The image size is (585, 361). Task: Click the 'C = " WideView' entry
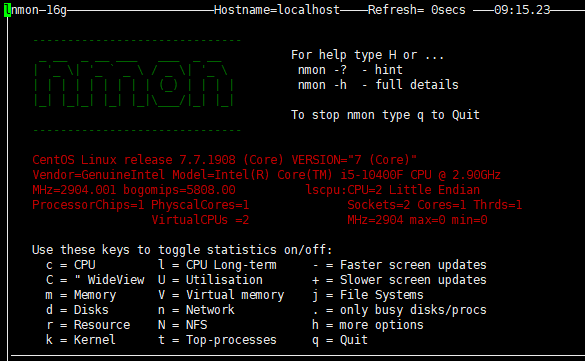(x=95, y=280)
